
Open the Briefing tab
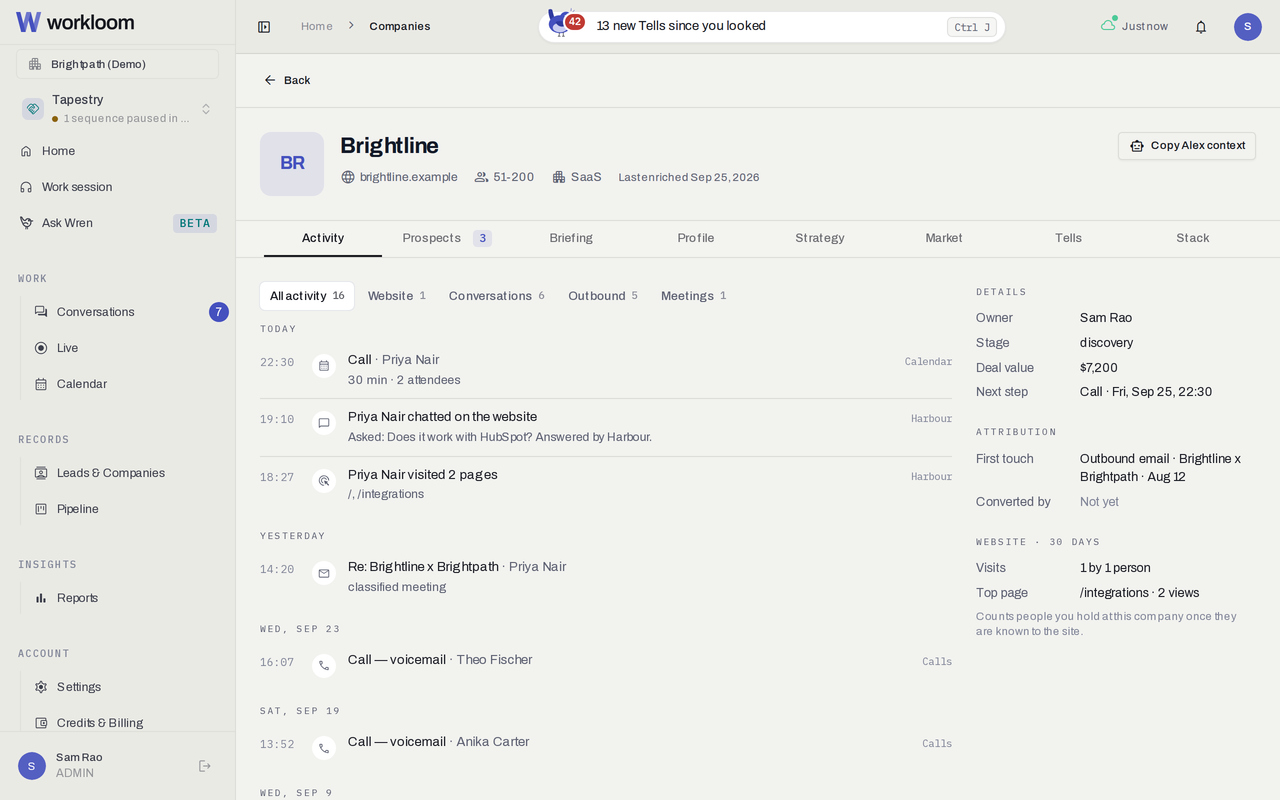click(x=571, y=238)
